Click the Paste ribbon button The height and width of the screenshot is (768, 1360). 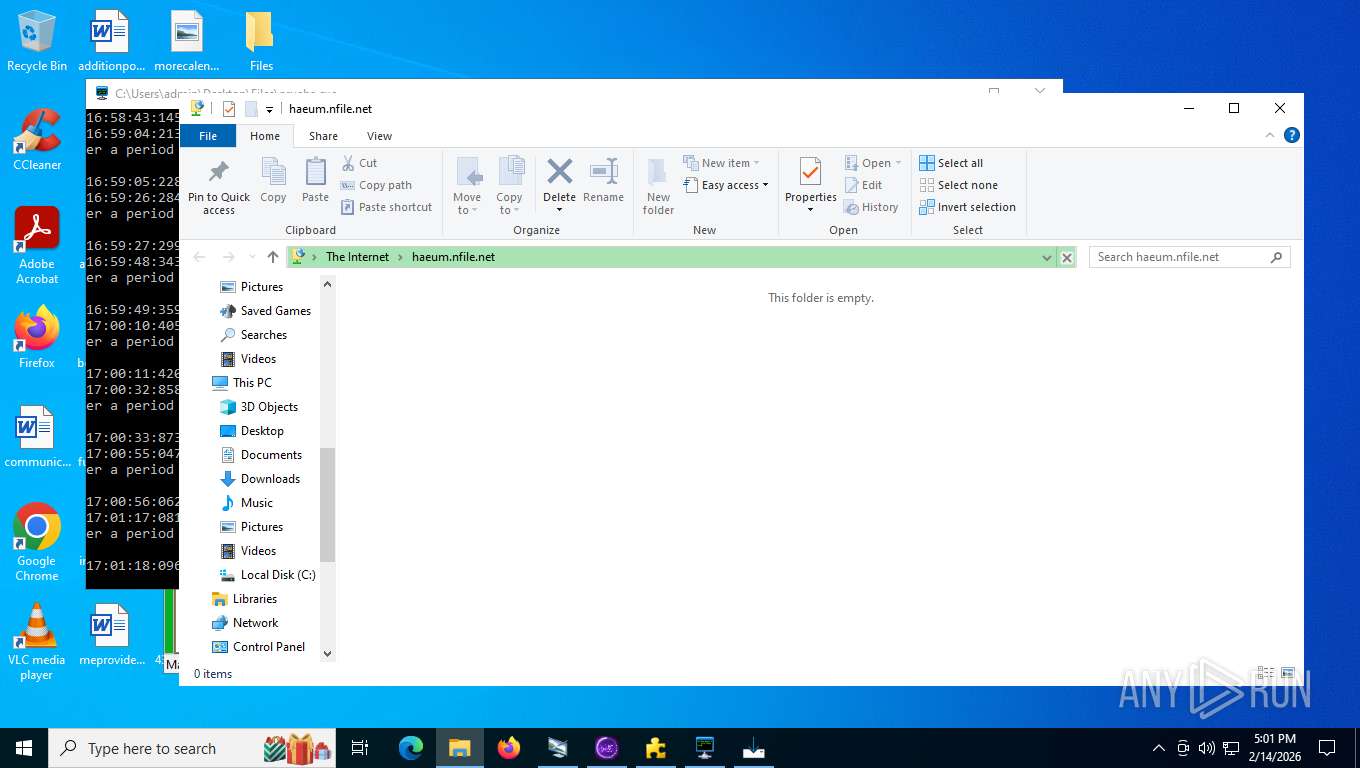coord(315,181)
